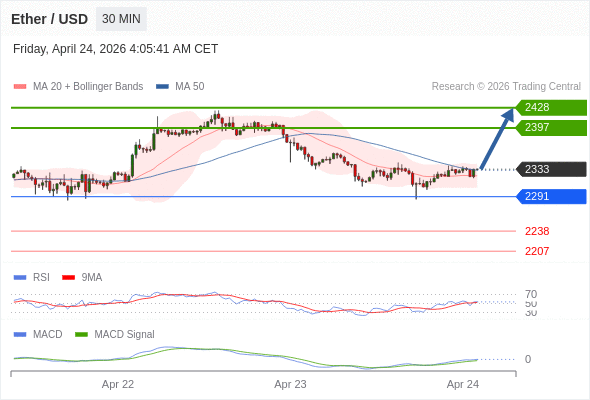
Task: Click the Ether / USD title
Action: tap(49, 19)
